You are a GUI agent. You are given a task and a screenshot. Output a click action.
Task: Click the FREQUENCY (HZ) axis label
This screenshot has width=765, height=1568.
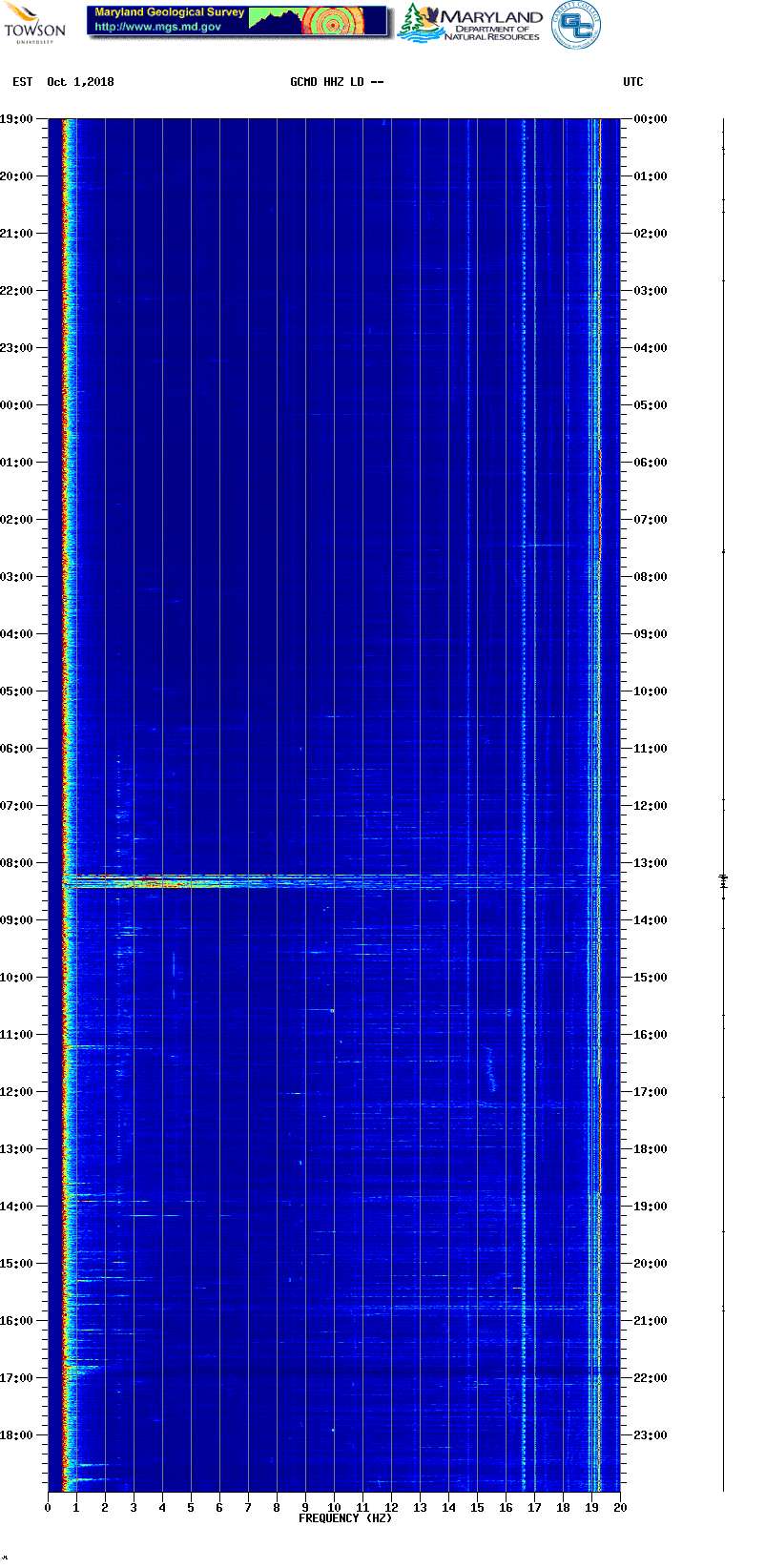click(x=344, y=1517)
